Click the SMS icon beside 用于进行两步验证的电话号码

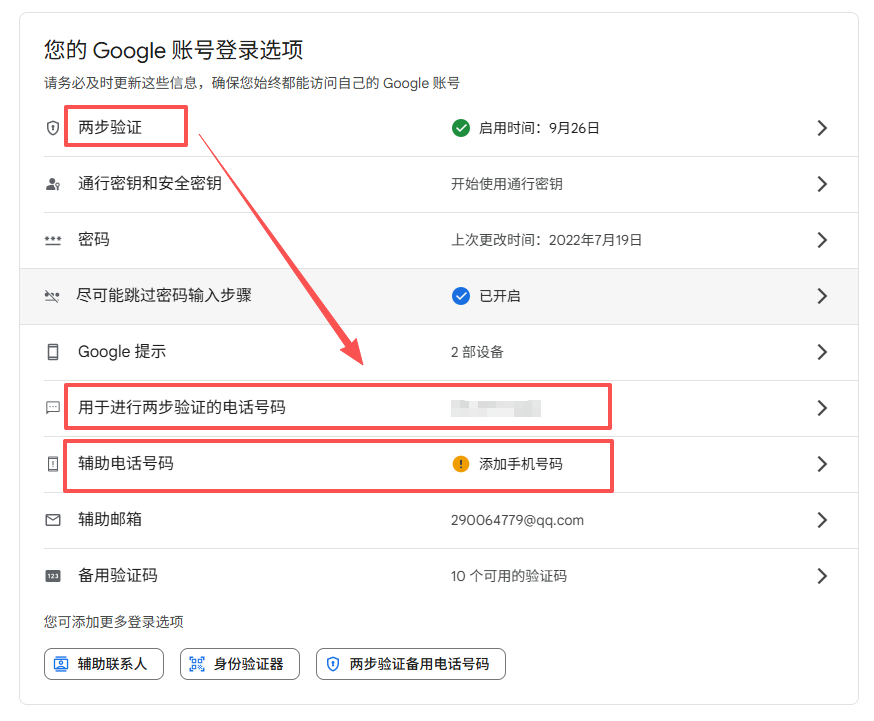pos(53,408)
